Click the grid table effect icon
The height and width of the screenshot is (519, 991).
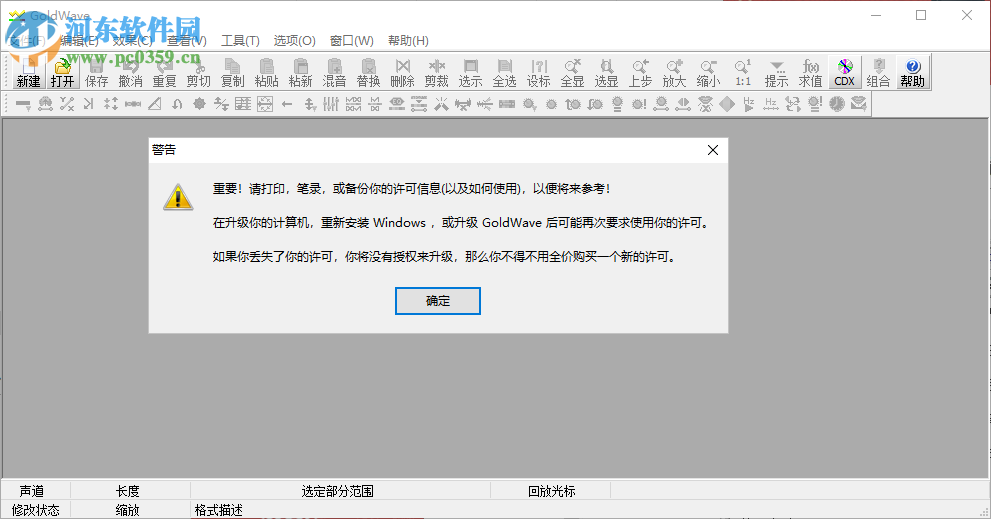point(243,104)
